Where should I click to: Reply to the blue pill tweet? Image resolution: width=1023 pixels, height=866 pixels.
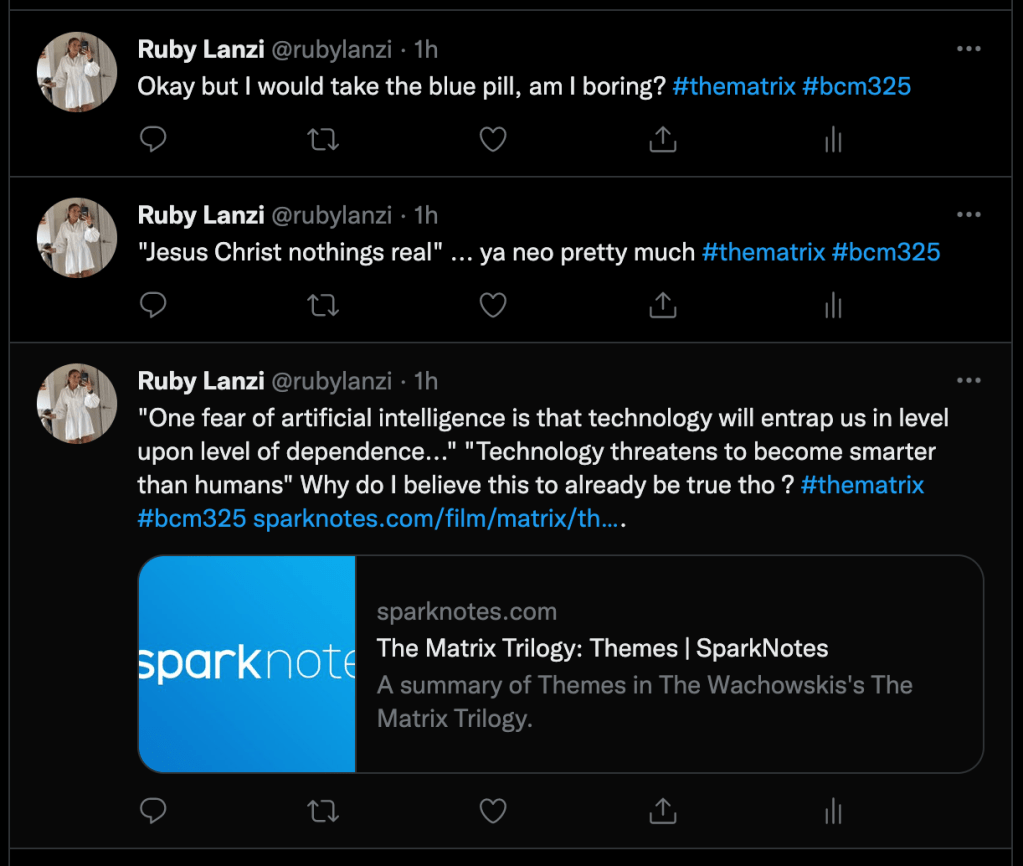coord(153,140)
